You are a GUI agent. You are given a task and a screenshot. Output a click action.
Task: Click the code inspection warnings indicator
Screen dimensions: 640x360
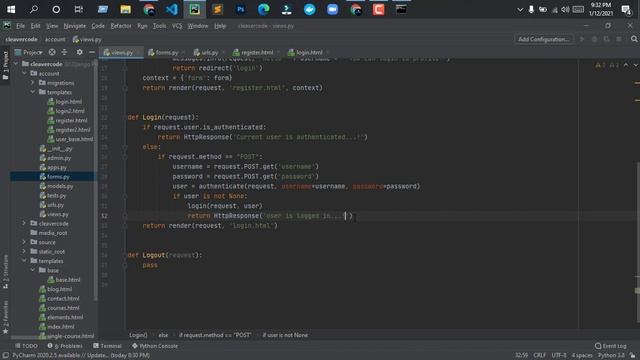tap(607, 65)
